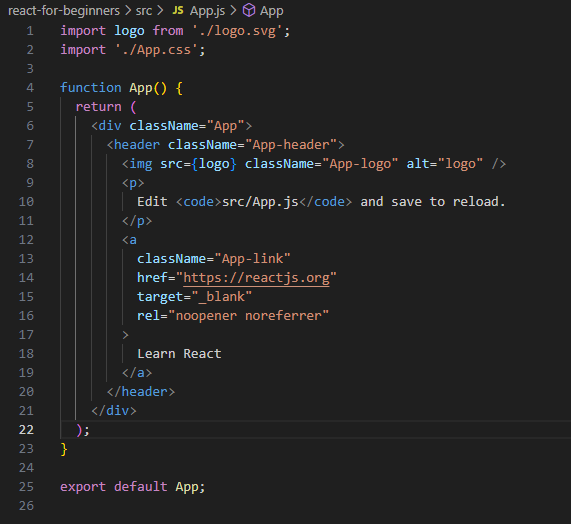The height and width of the screenshot is (524, 571).
Task: Click the chevron after react-for-beginners
Action: click(128, 11)
